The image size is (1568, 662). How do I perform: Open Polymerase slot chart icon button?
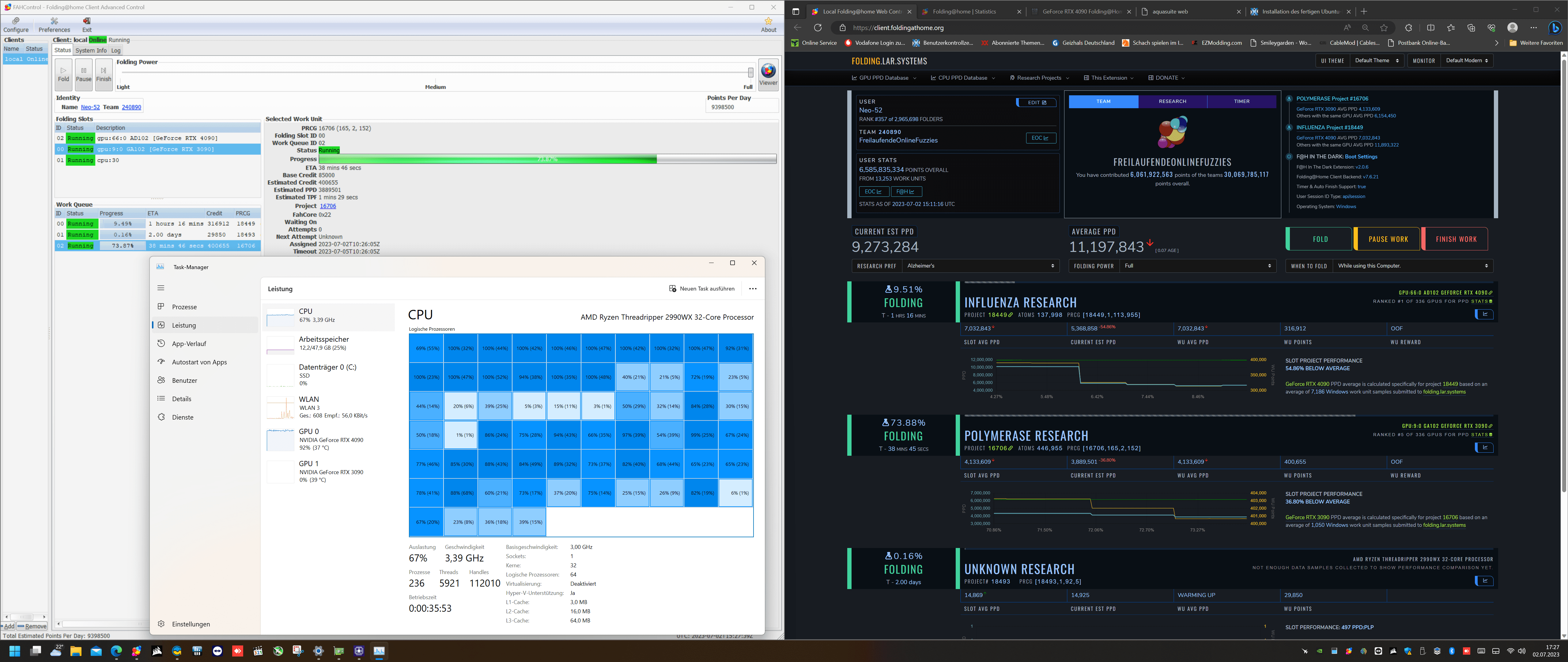coord(1484,448)
